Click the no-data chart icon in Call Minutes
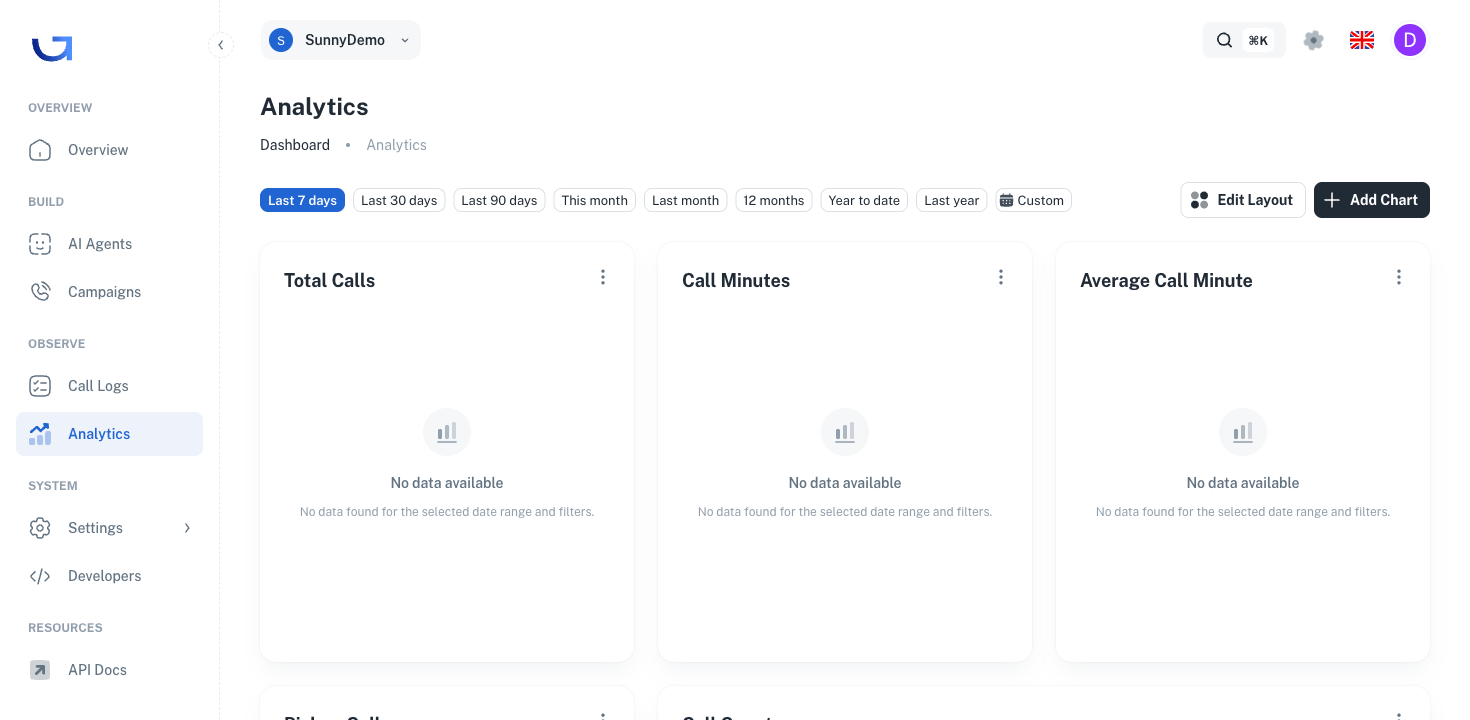The height and width of the screenshot is (720, 1470). (x=845, y=432)
